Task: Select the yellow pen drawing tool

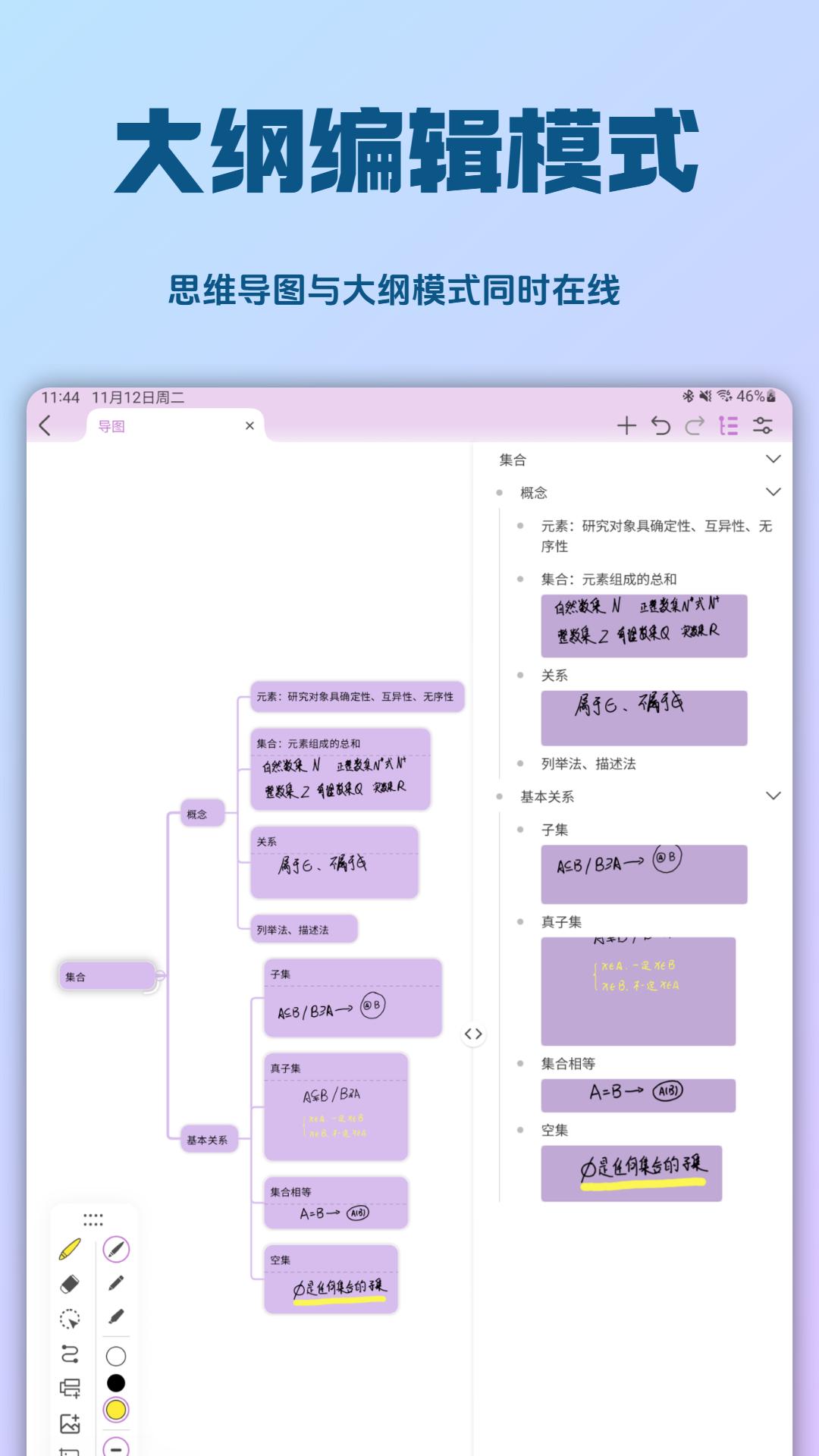Action: [x=70, y=1249]
